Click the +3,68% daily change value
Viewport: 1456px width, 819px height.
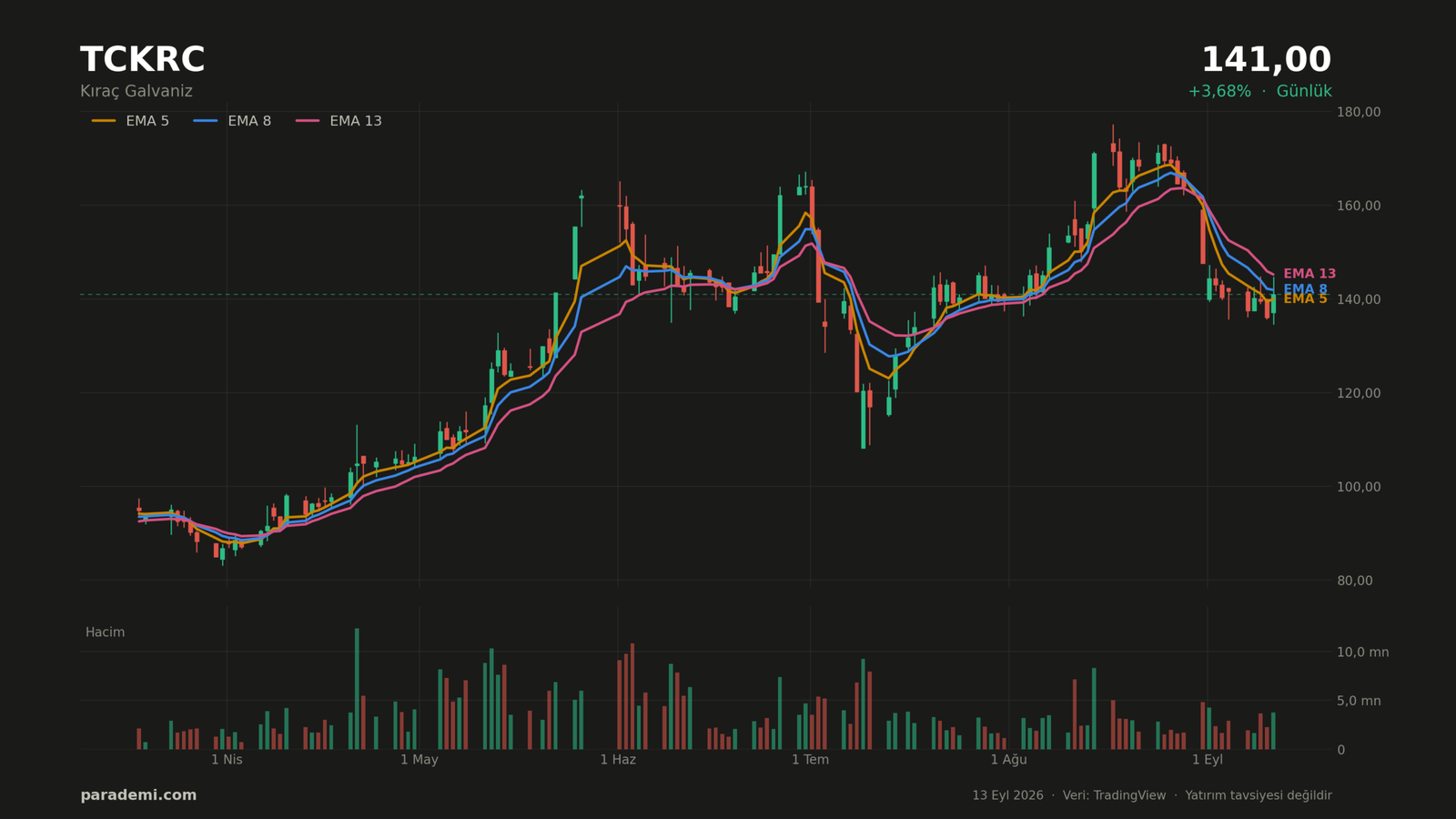point(1219,91)
